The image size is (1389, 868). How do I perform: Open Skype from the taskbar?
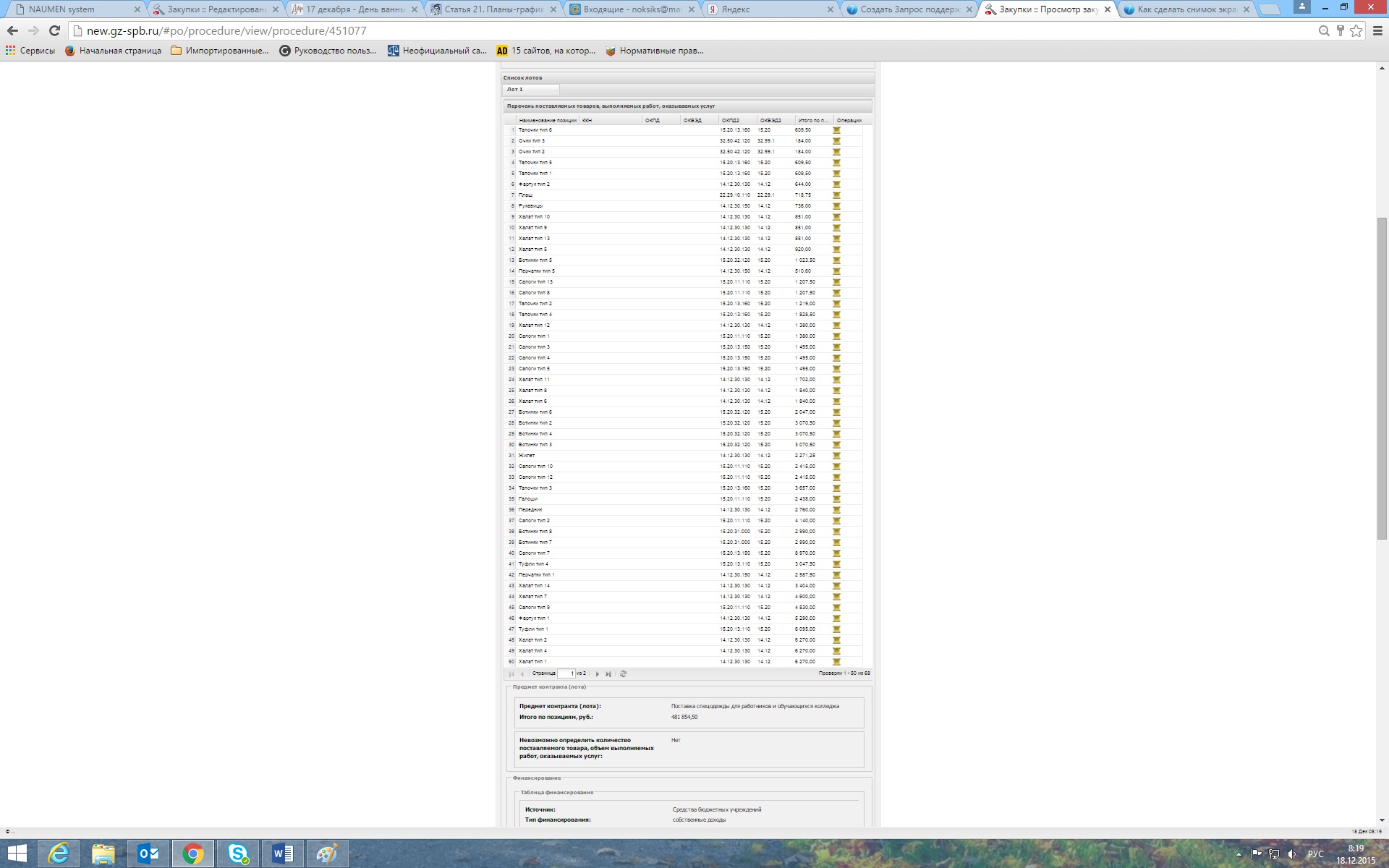238,854
